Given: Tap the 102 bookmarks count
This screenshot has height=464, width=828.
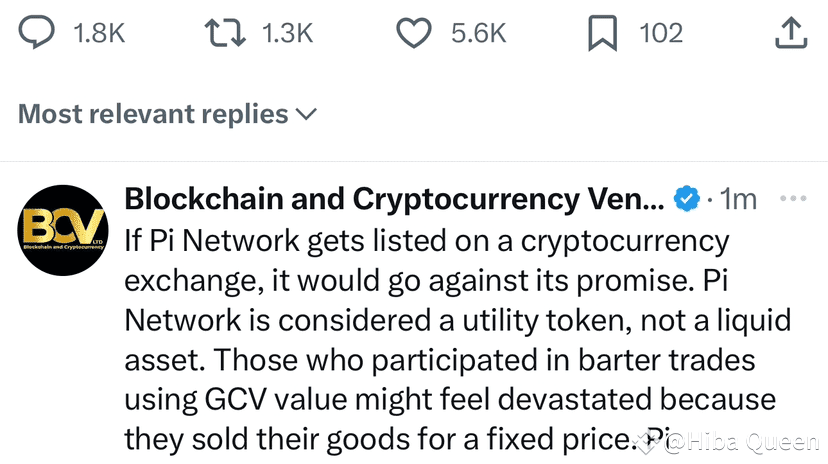Looking at the screenshot, I should click(660, 34).
